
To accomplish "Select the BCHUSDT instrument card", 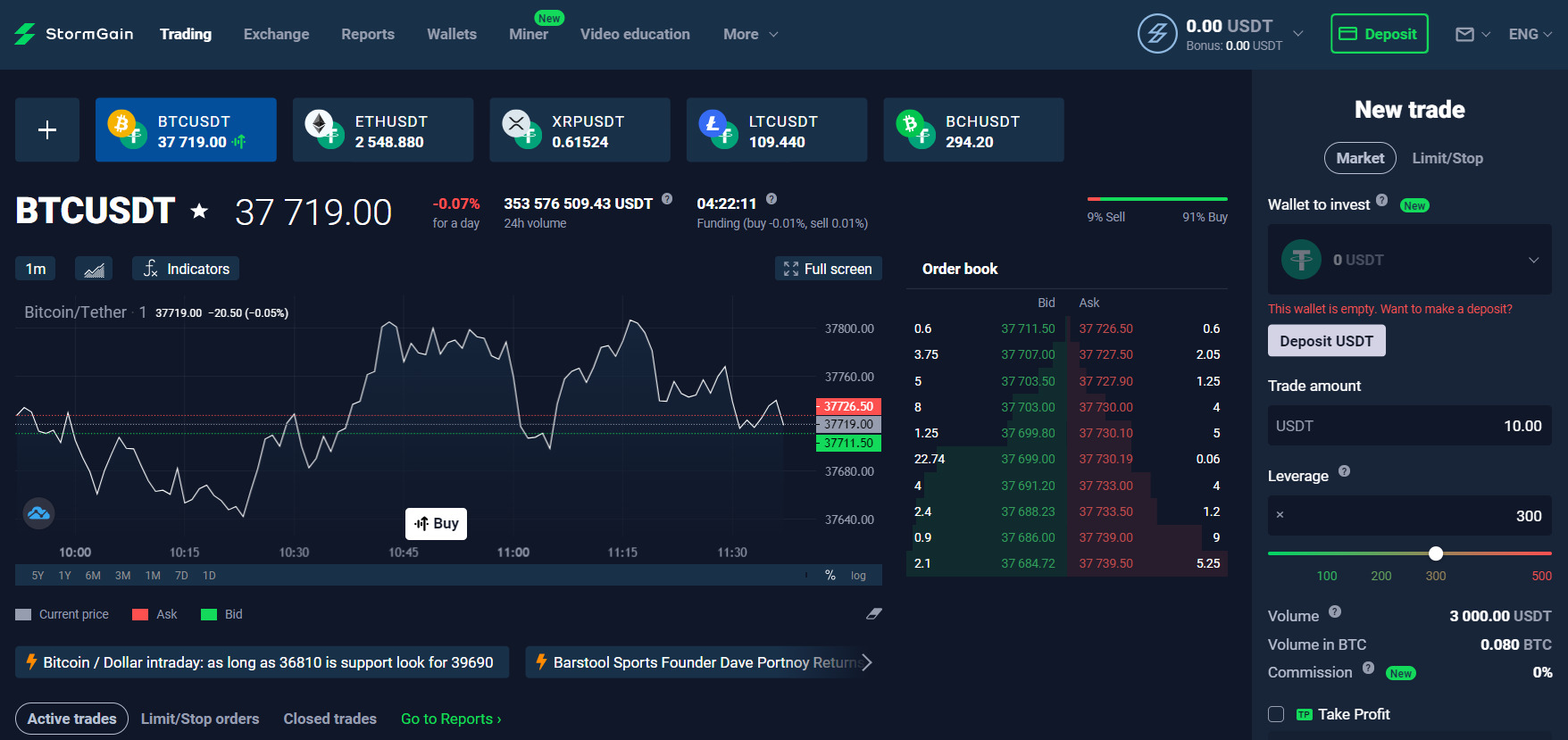I will (973, 129).
